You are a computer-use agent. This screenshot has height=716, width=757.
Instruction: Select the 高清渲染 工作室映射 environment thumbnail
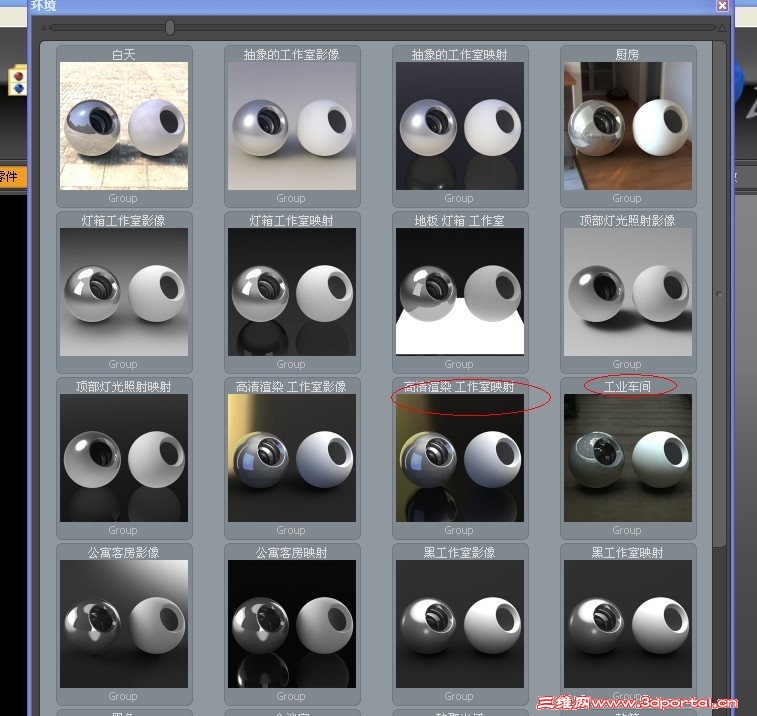click(460, 458)
